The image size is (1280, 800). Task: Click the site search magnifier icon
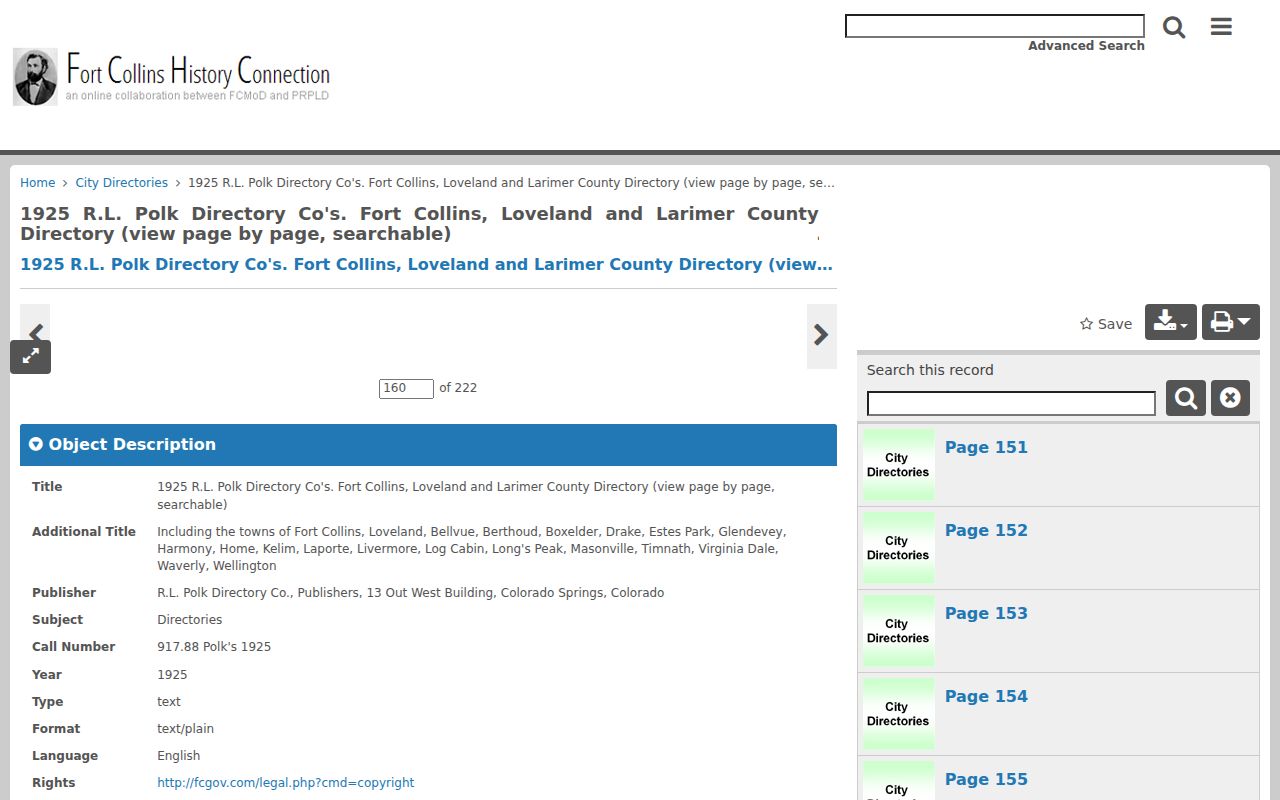click(x=1174, y=27)
